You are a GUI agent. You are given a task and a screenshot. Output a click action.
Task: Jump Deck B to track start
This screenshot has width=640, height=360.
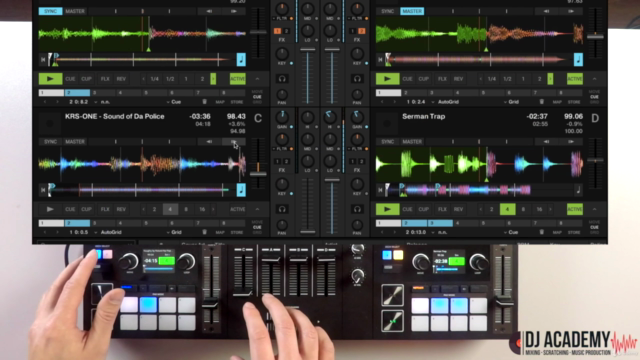click(380, 60)
